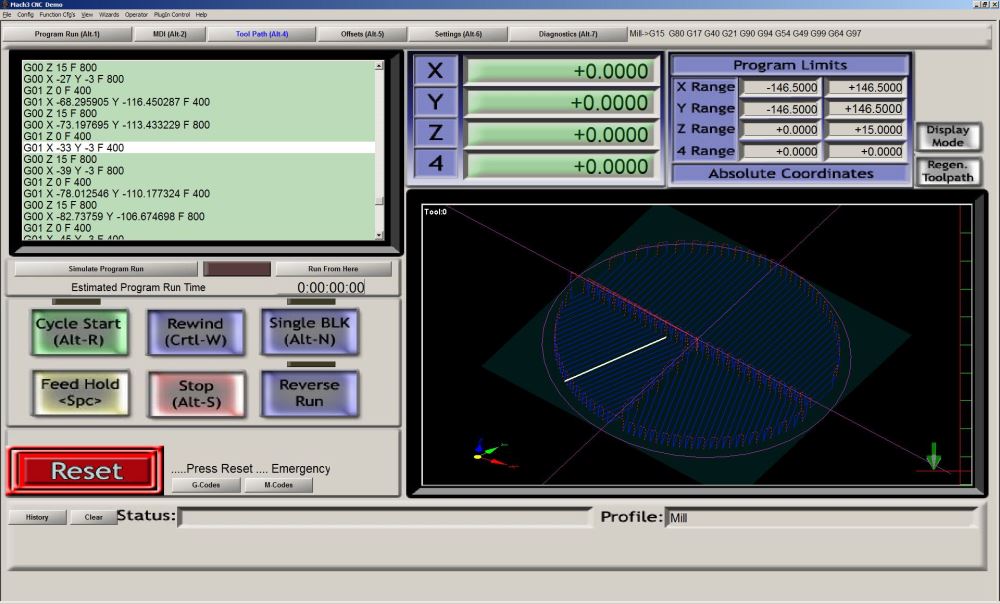Open the Settings (Alt-6) tab

click(x=458, y=34)
